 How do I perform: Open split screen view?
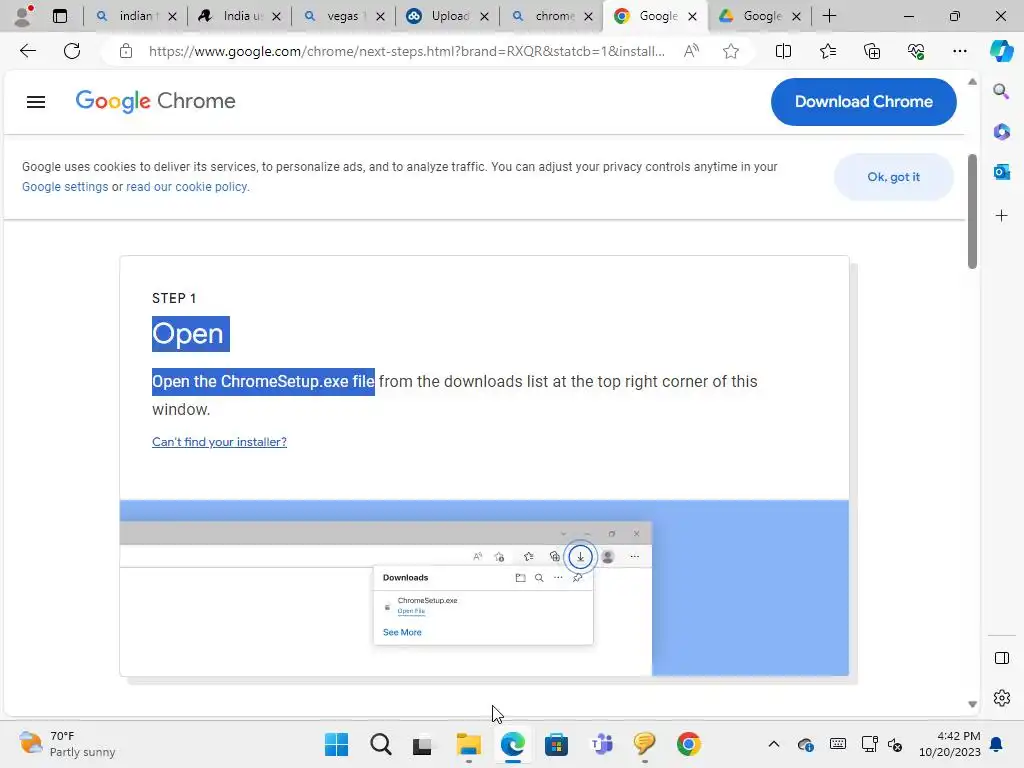pyautogui.click(x=783, y=51)
